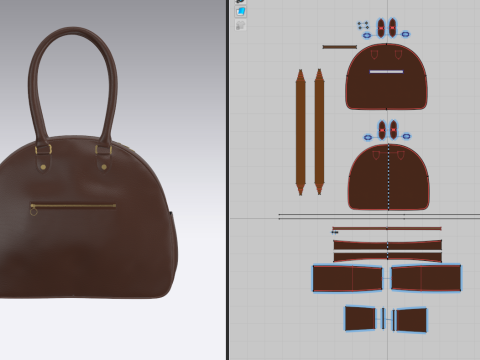Select the right large rectangular side panel

pyautogui.click(x=426, y=278)
